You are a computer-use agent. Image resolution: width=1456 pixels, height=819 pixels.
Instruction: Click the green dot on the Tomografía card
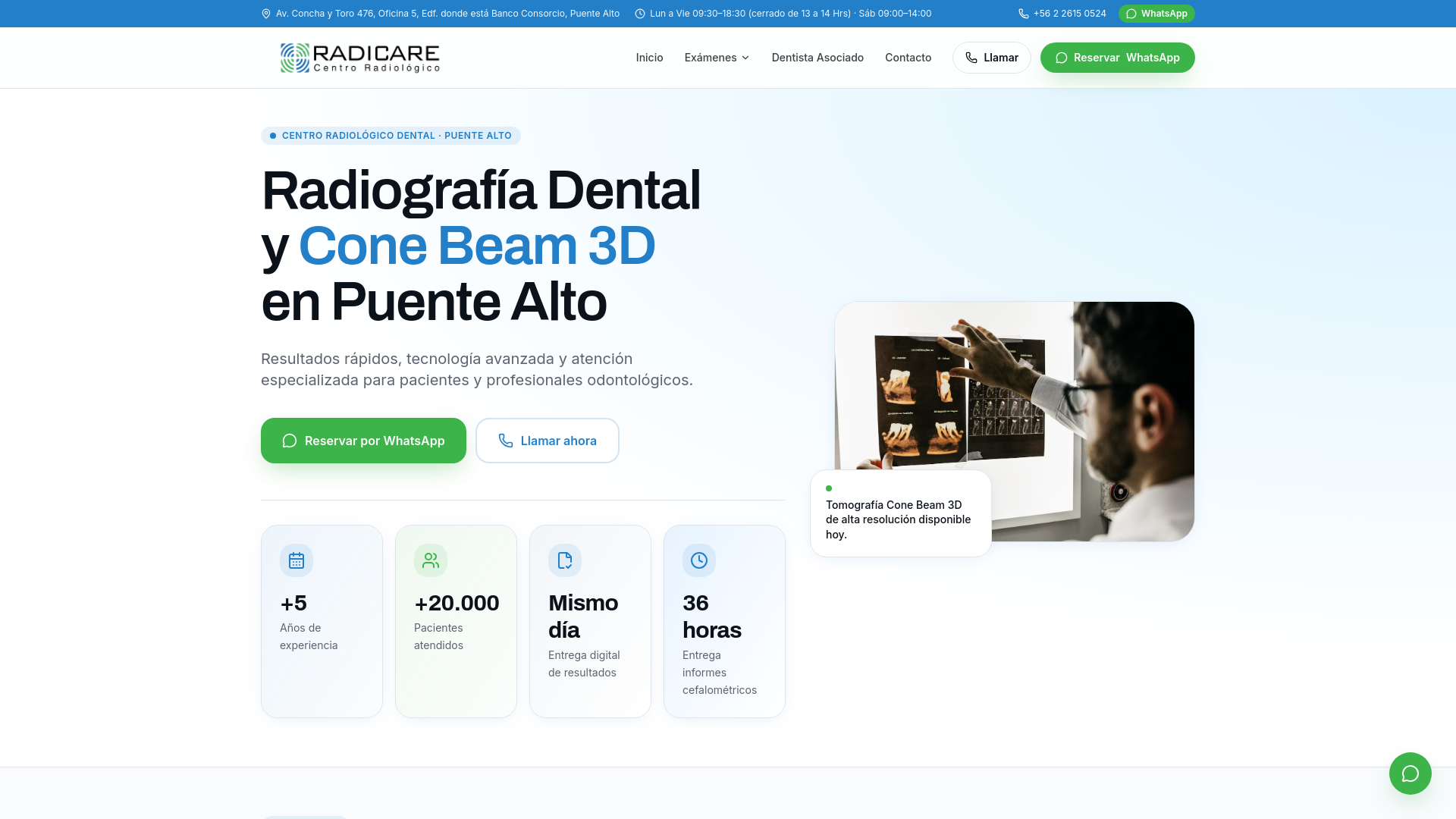coord(829,488)
